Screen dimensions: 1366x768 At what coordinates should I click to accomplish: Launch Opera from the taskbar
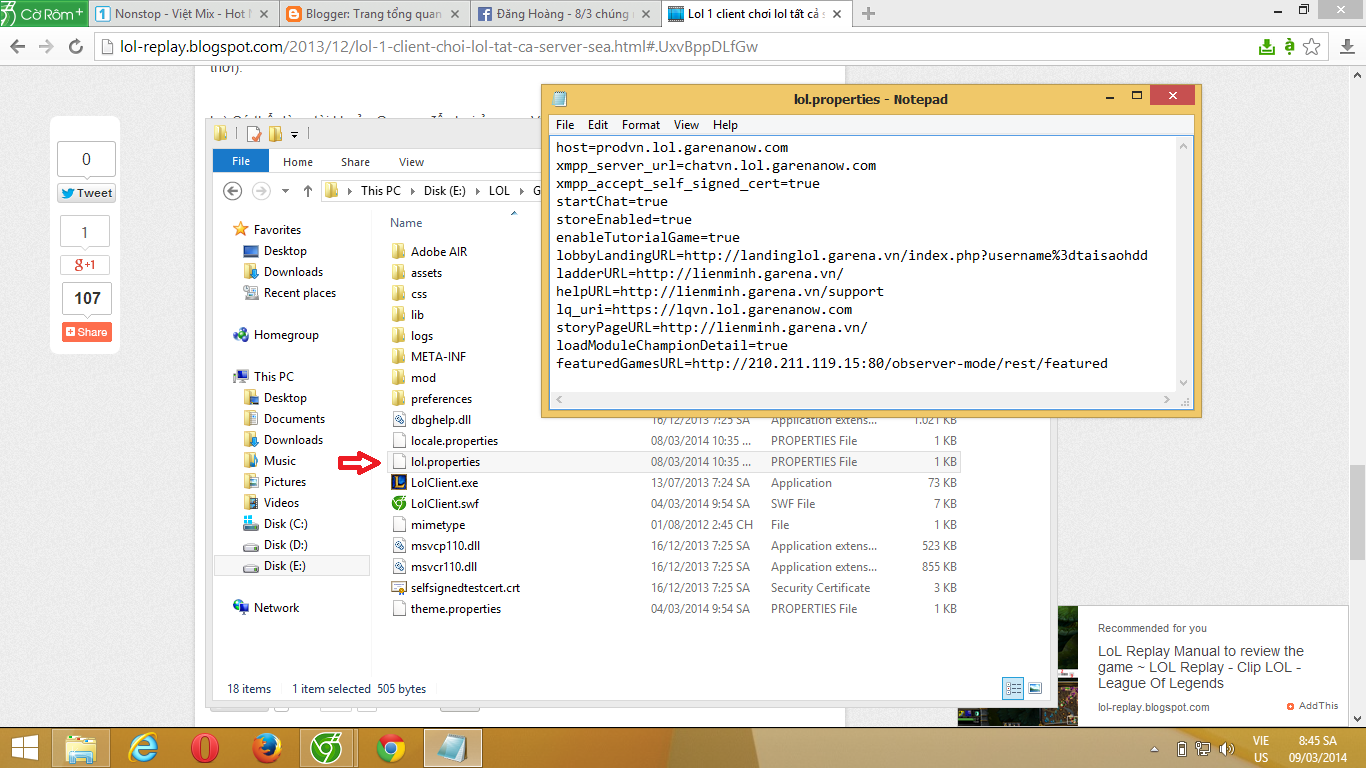[x=204, y=748]
